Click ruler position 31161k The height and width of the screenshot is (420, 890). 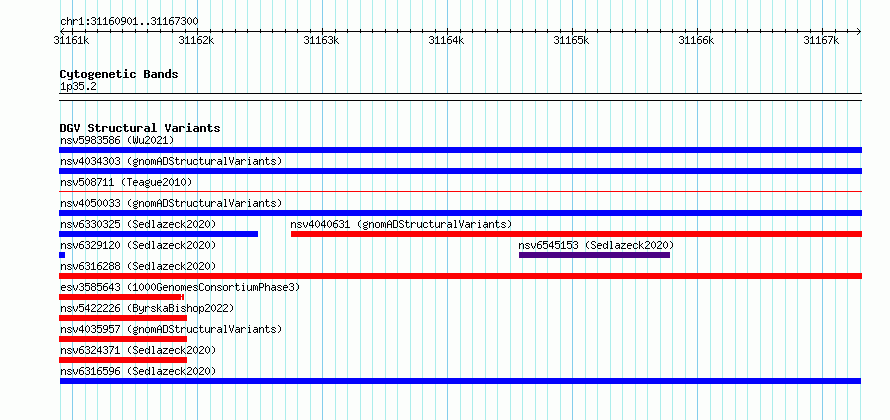pyautogui.click(x=72, y=40)
